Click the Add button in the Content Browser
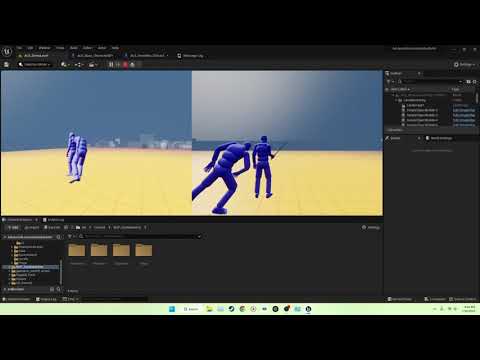The width and height of the screenshot is (480, 360). (13, 228)
